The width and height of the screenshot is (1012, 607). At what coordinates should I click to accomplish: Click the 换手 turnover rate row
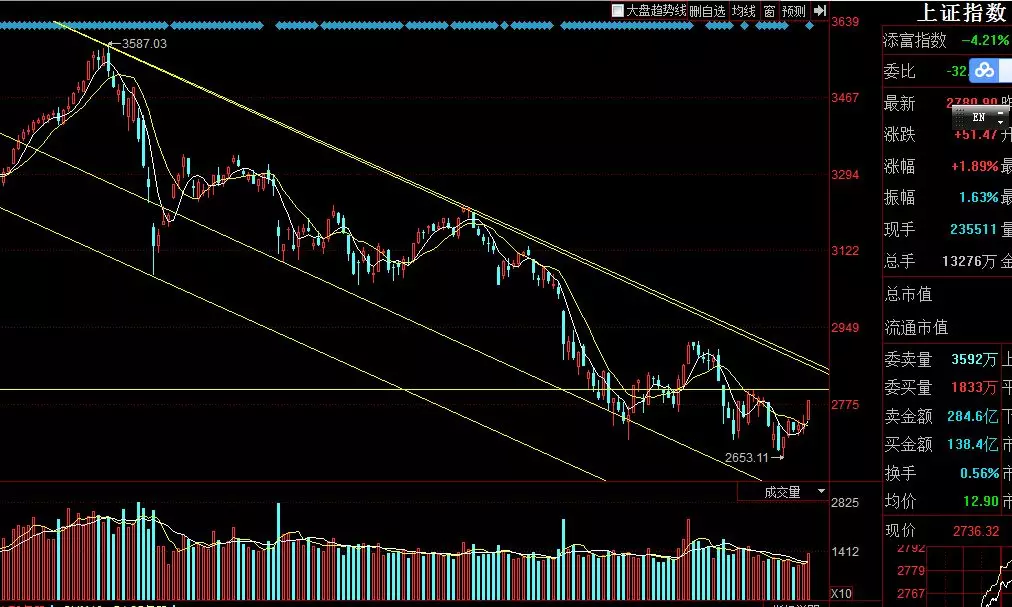[x=942, y=472]
